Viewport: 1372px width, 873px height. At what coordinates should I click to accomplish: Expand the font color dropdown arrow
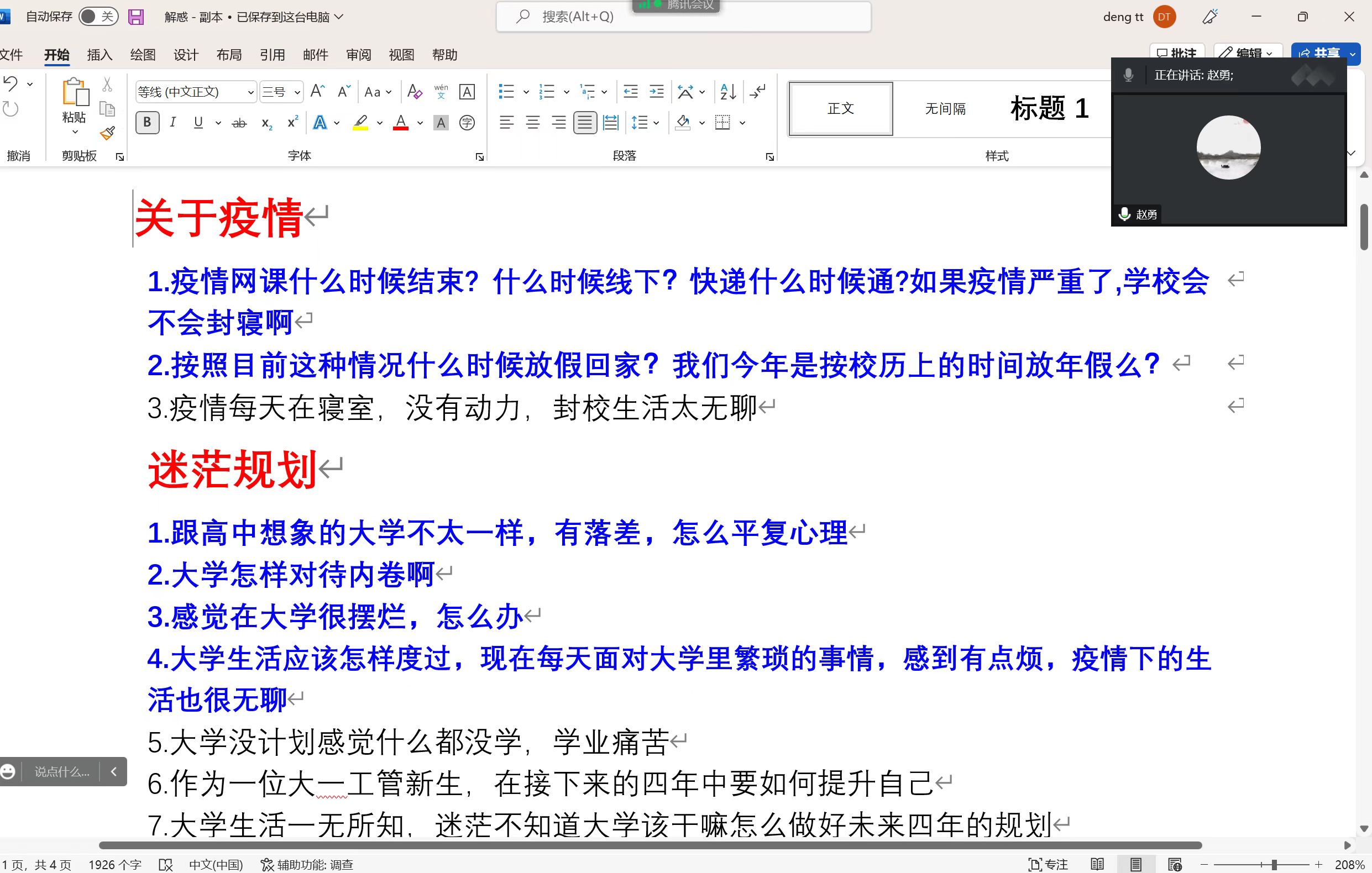pyautogui.click(x=421, y=123)
